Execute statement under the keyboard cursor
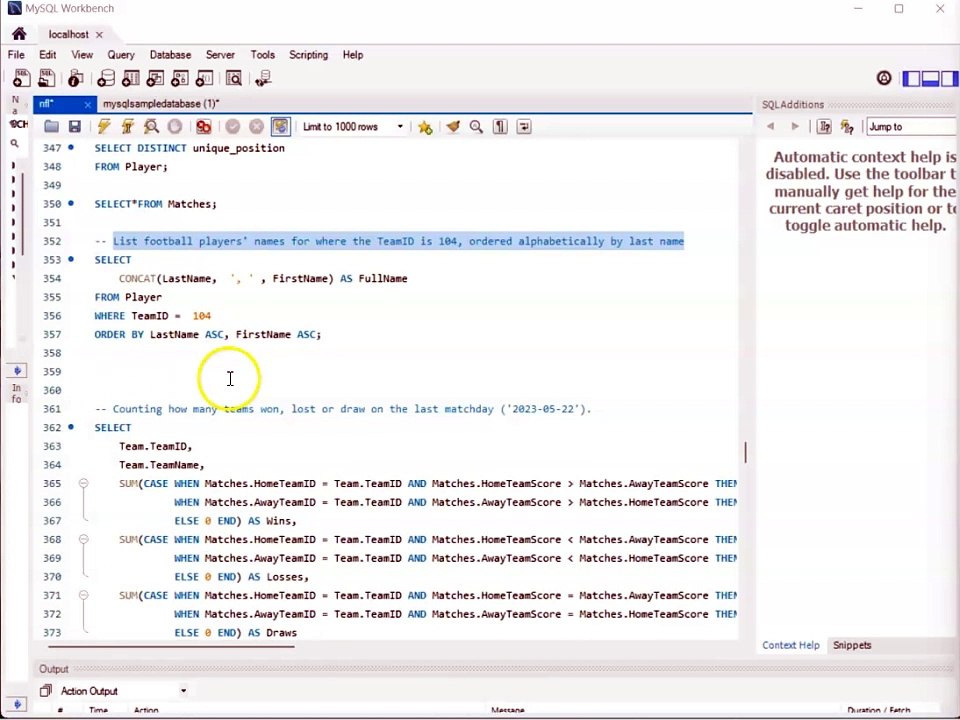The image size is (960, 720). 127,127
